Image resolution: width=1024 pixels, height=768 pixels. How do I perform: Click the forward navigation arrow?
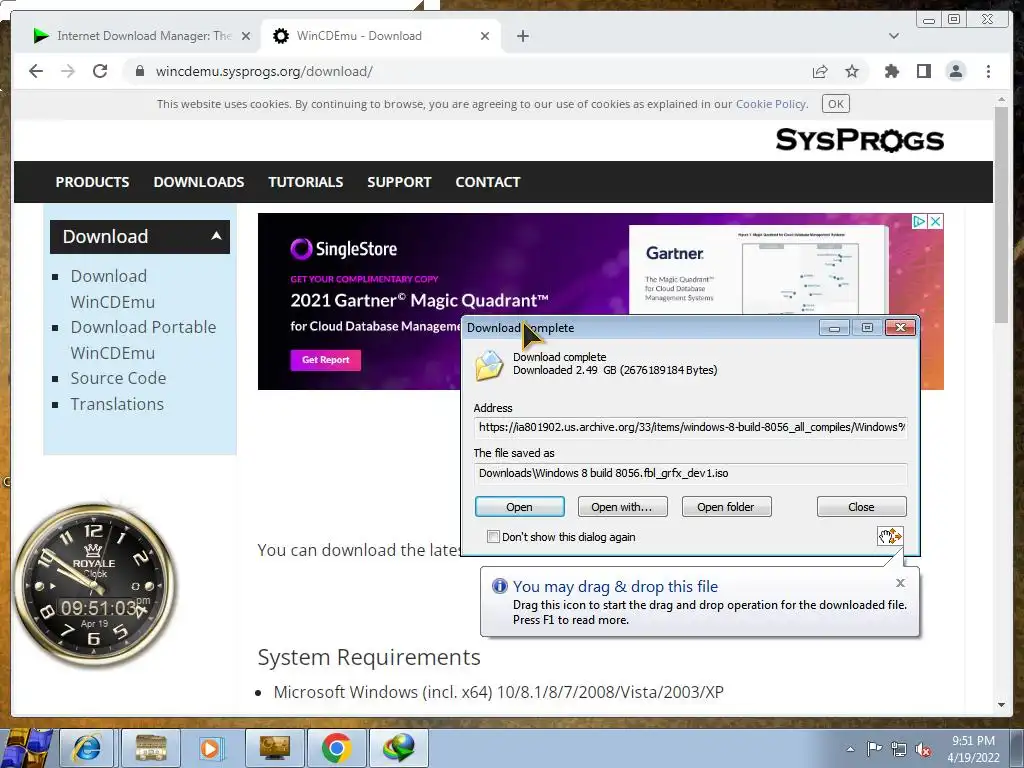point(68,71)
